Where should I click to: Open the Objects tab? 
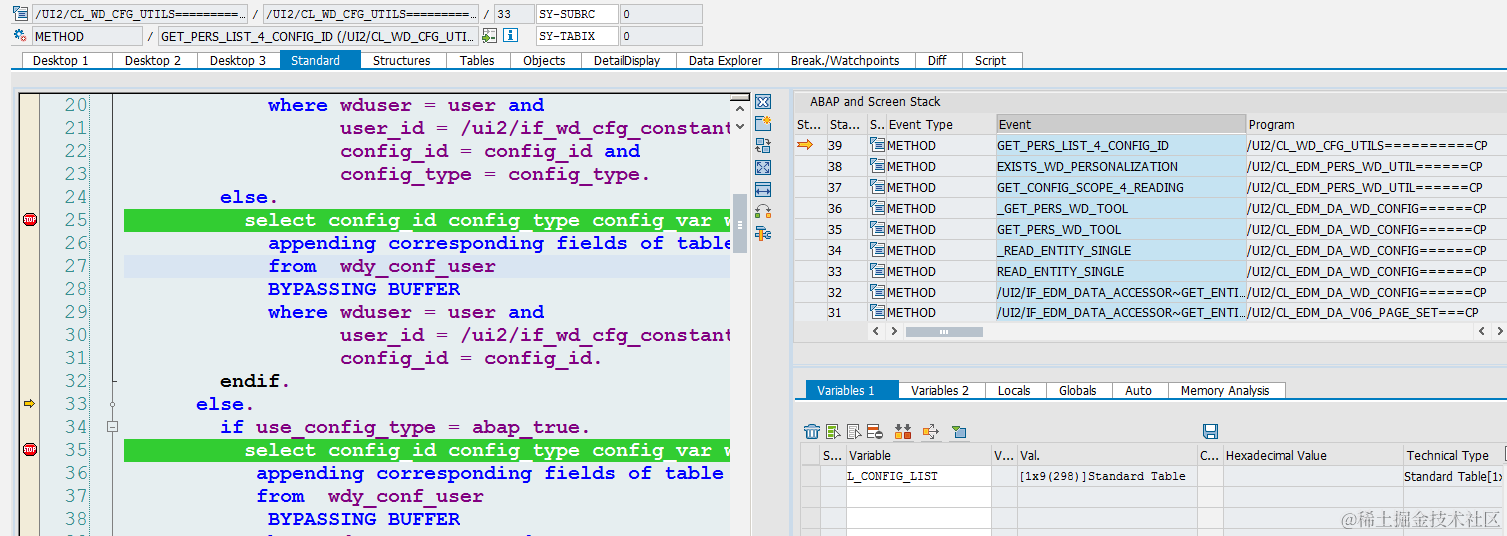pyautogui.click(x=544, y=60)
